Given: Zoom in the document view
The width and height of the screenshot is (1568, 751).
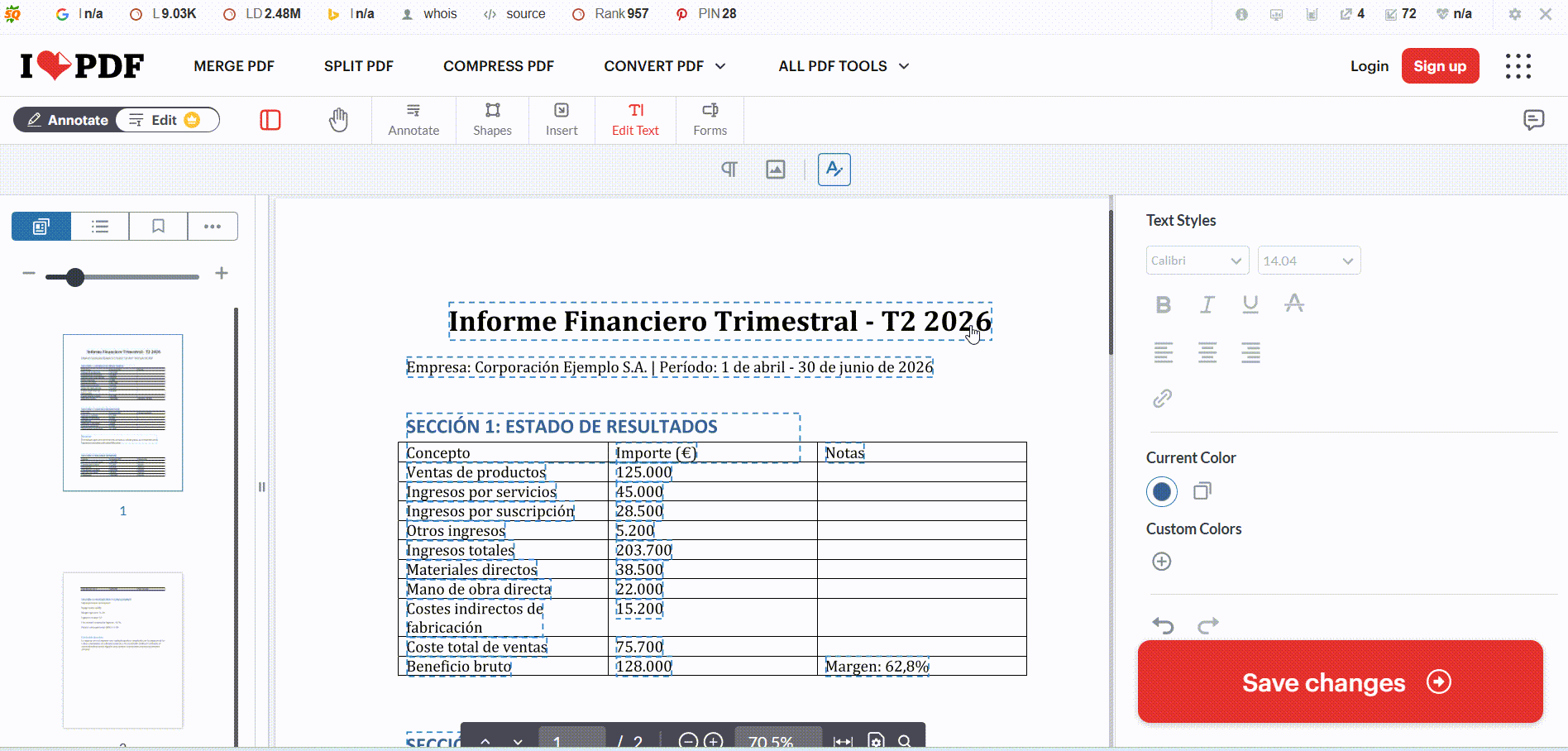Looking at the screenshot, I should [x=714, y=741].
